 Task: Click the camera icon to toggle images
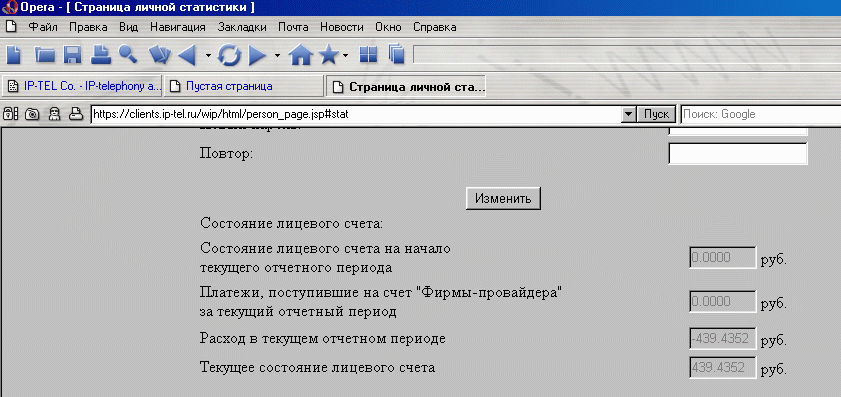click(32, 114)
